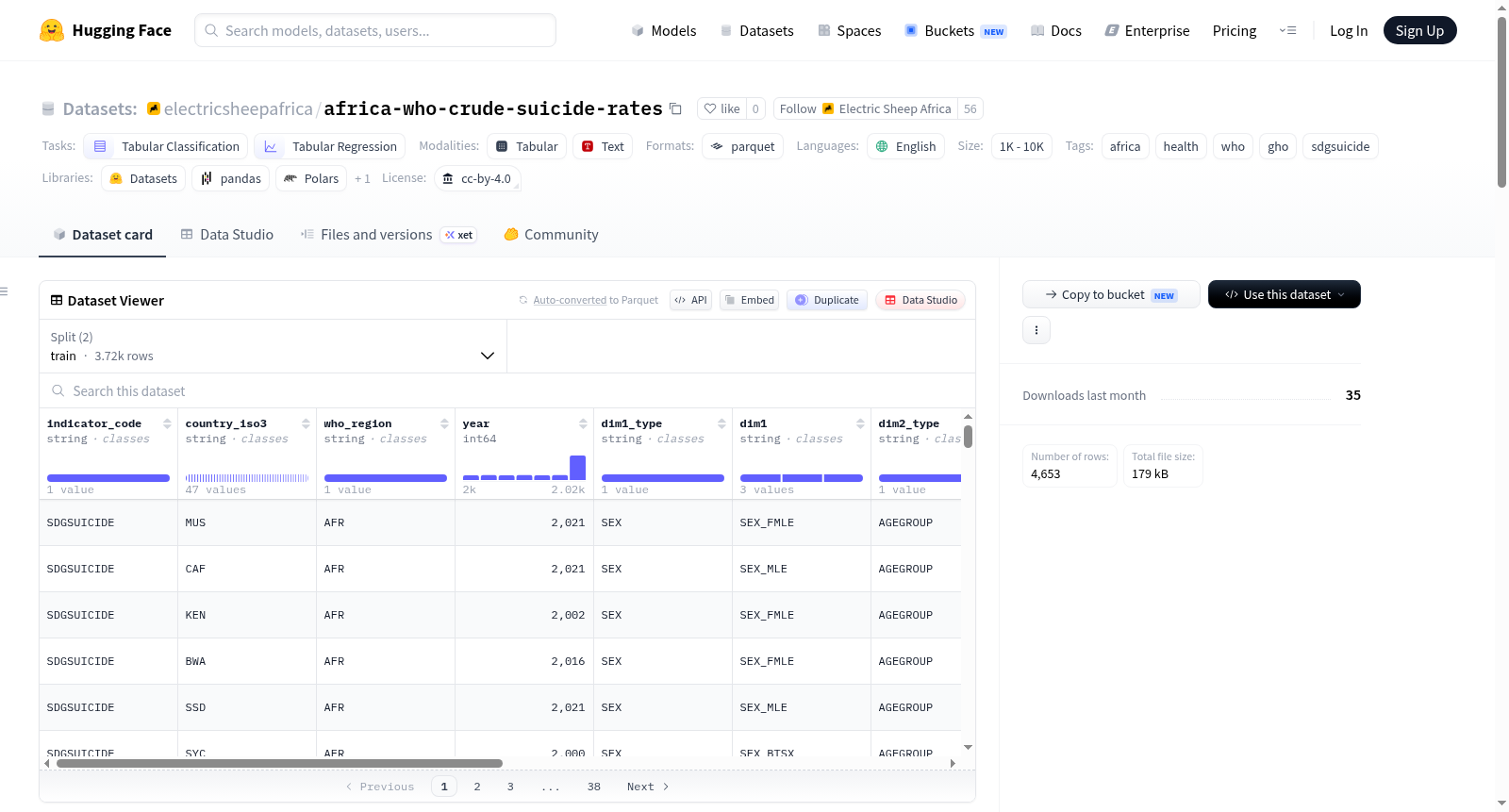Screen dimensions: 1509x812
Task: Click the Hugging Face logo icon
Action: [52, 30]
